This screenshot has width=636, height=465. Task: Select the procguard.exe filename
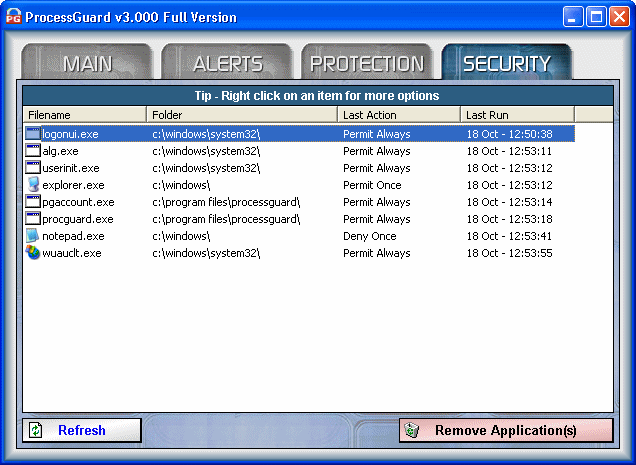point(78,219)
